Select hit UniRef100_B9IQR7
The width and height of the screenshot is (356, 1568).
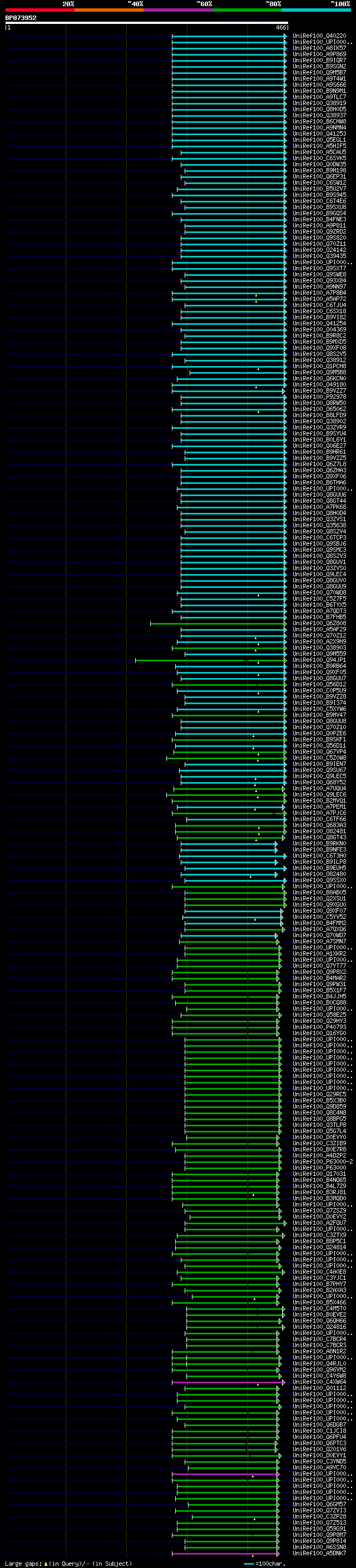pos(319,60)
